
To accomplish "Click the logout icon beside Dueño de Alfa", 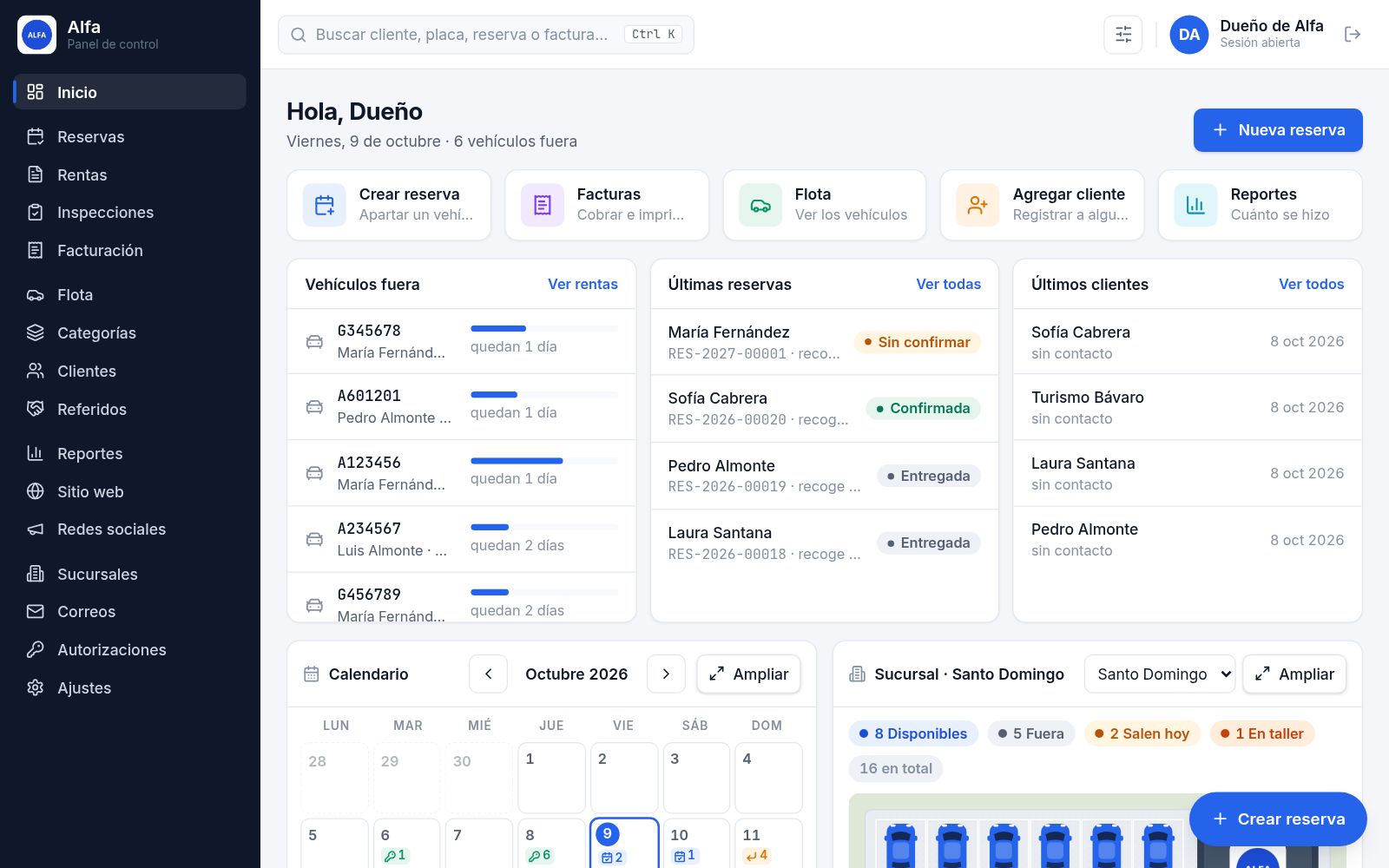I will [1352, 35].
